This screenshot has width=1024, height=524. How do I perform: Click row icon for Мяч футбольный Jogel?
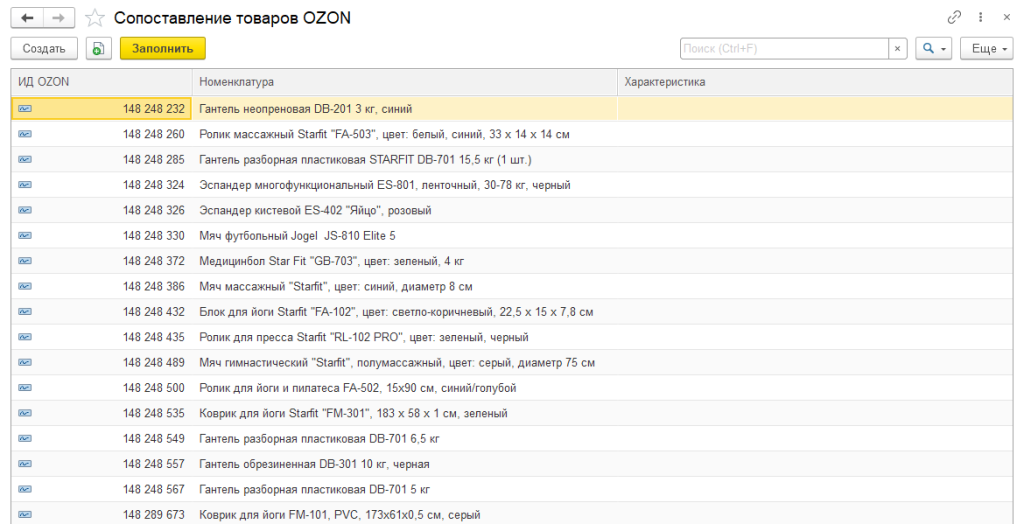click(24, 235)
